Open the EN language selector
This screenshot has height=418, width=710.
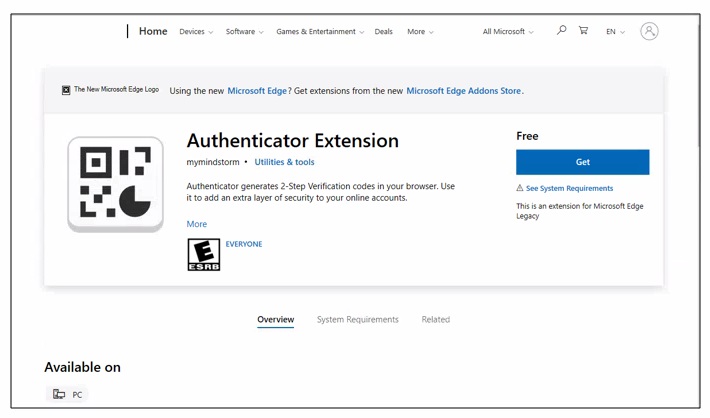[615, 32]
